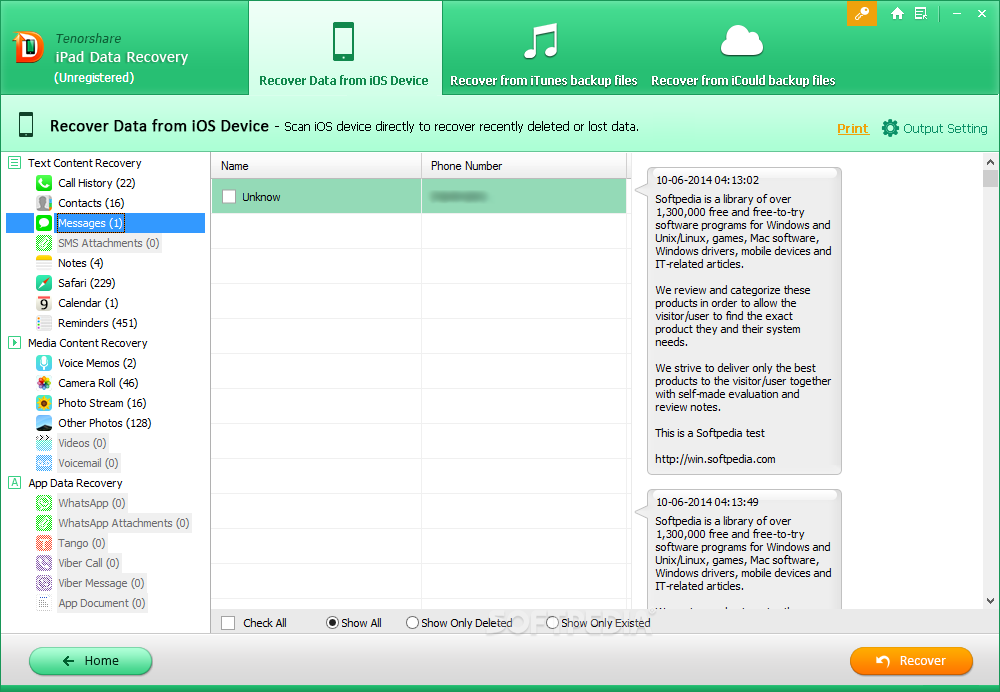Click the message dated 10-06-2014 04:13:02
The image size is (1000, 692).
pyautogui.click(x=744, y=321)
